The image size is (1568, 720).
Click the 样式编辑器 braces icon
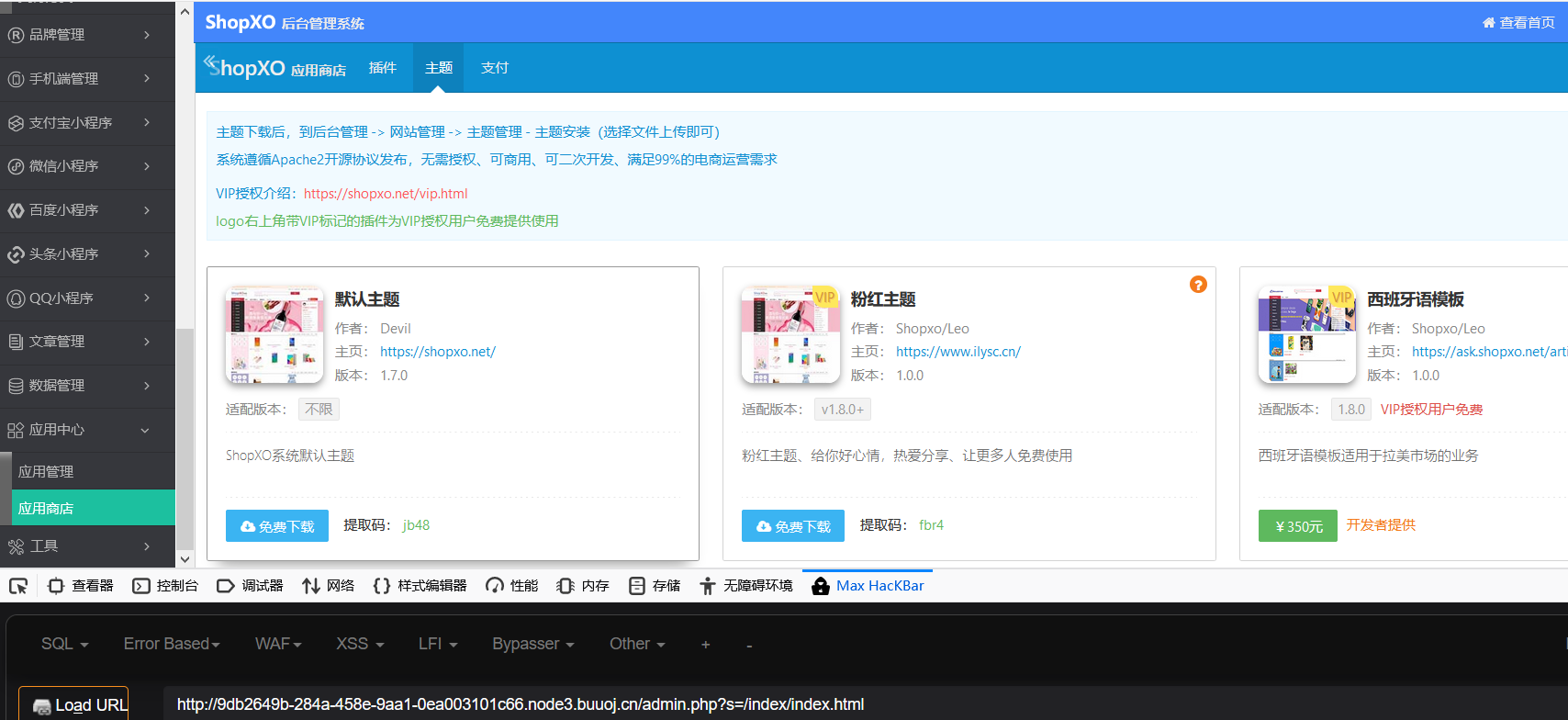pos(382,586)
